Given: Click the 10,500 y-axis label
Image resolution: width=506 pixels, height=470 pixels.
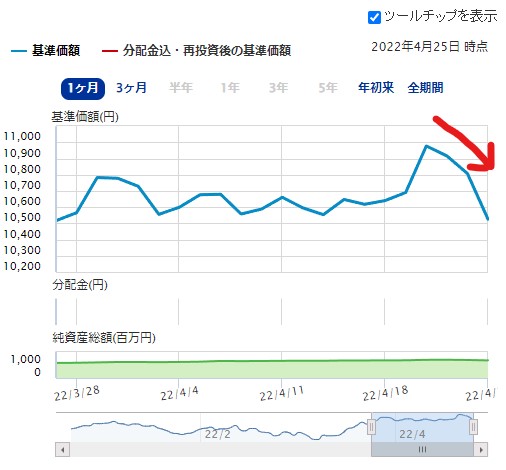Looking at the screenshot, I should (22, 217).
